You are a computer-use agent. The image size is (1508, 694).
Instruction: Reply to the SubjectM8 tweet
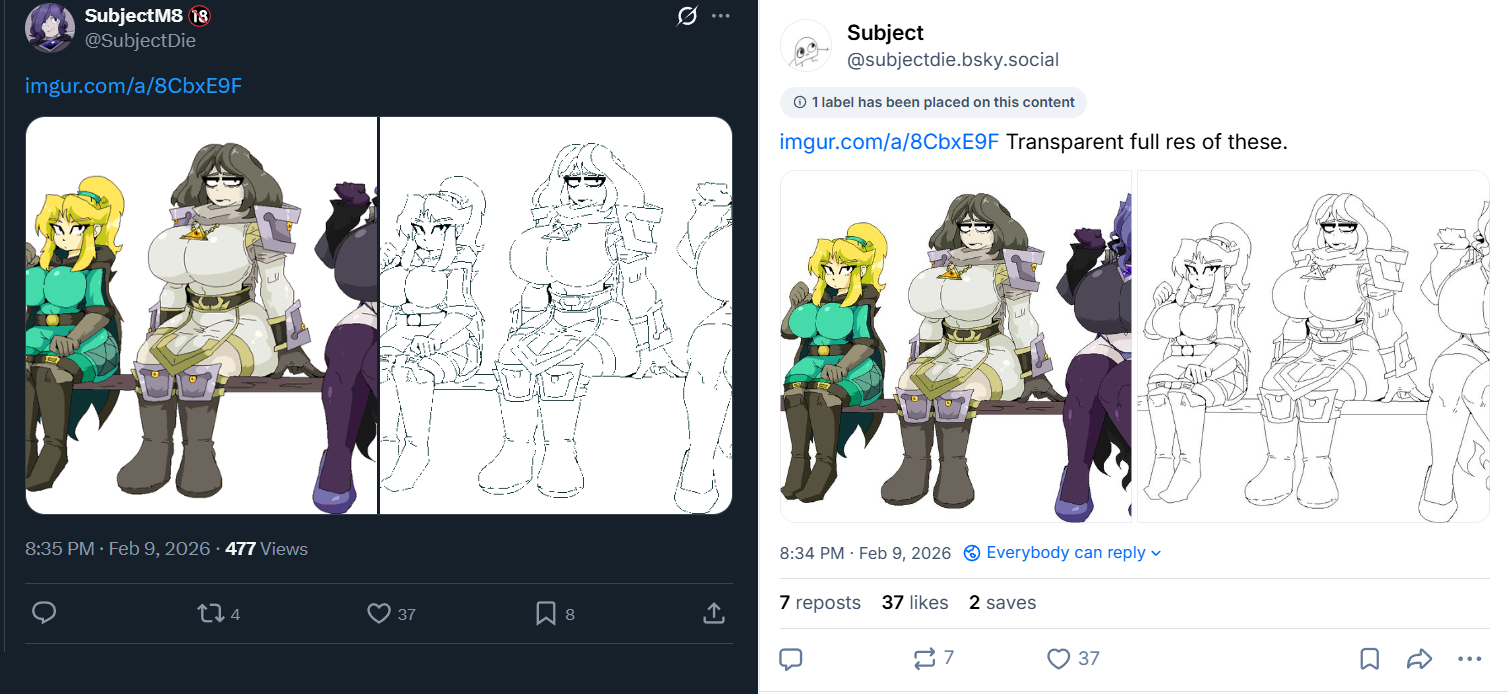(x=44, y=613)
